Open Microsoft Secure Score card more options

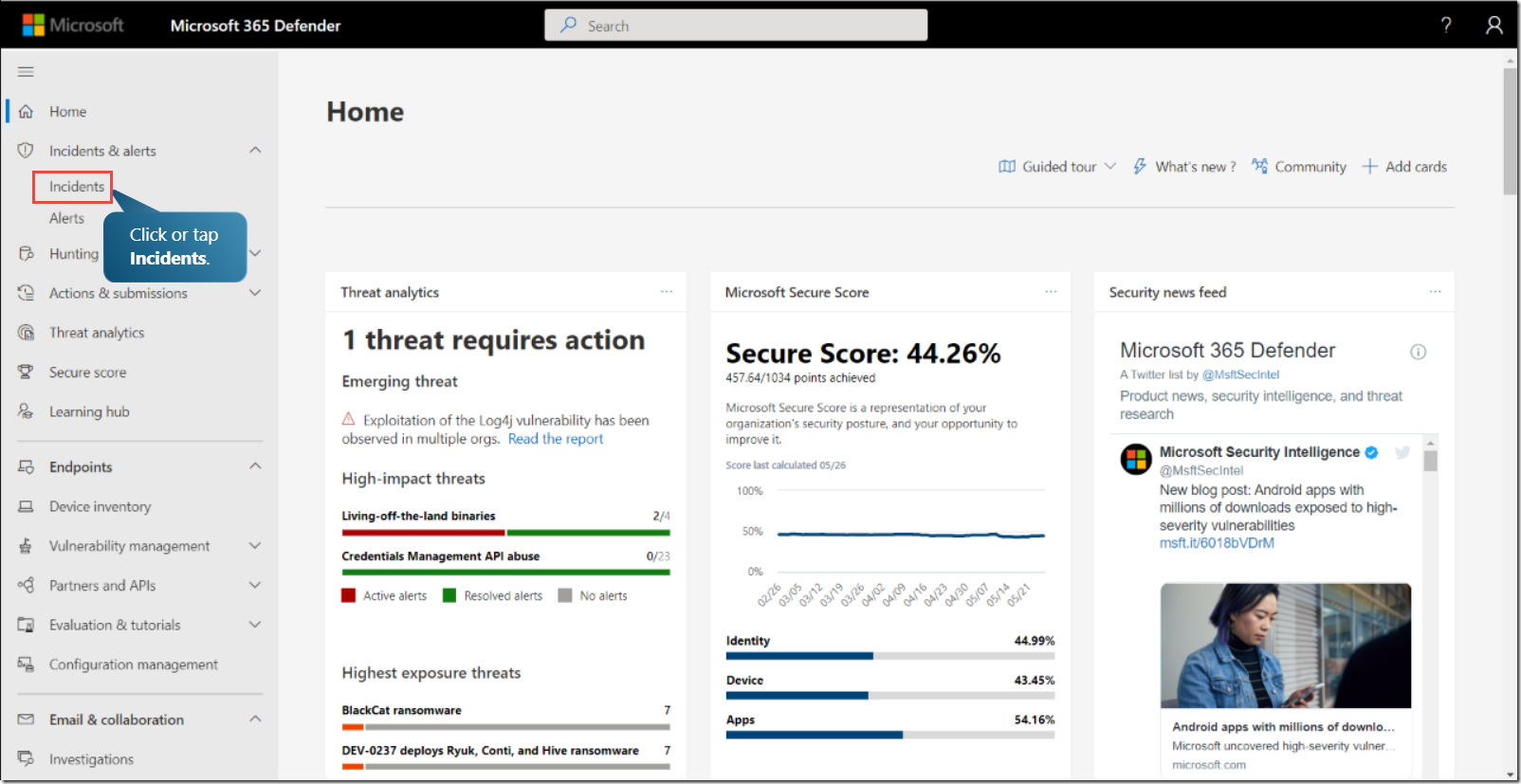(x=1051, y=292)
